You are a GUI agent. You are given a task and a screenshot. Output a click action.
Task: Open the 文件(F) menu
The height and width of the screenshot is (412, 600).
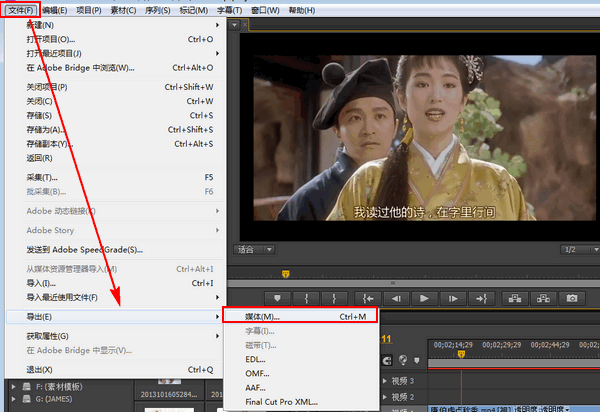point(21,10)
